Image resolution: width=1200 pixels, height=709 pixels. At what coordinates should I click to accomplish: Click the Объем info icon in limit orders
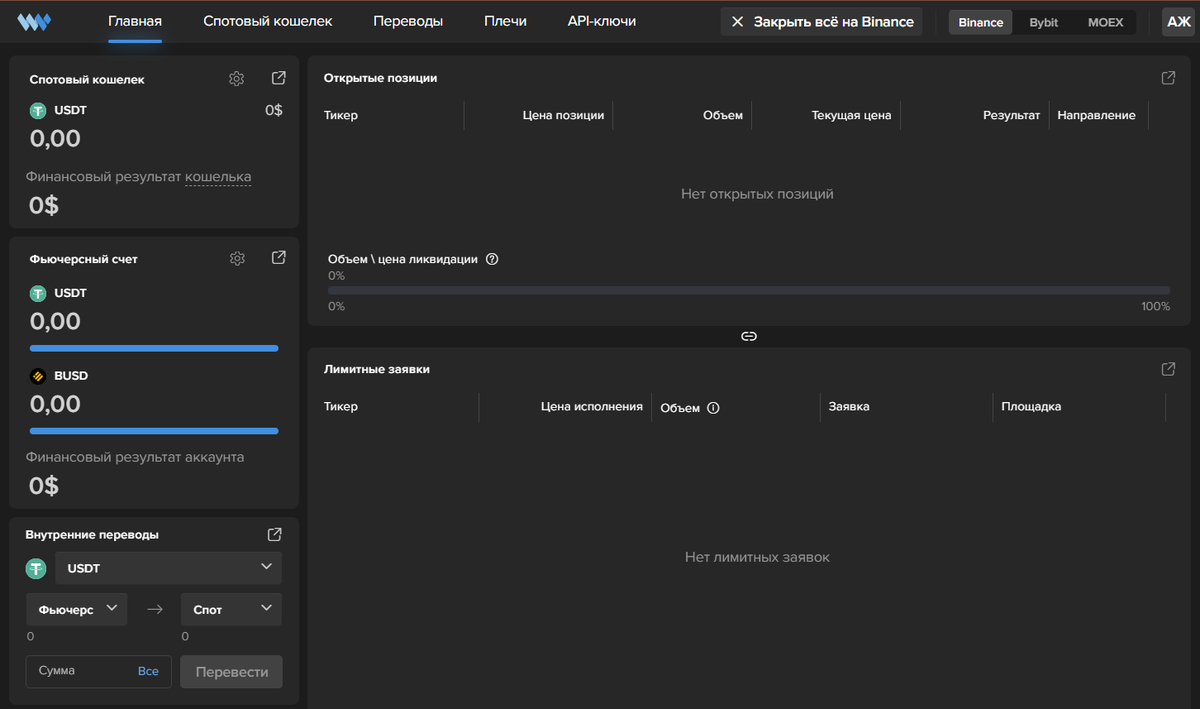[714, 408]
